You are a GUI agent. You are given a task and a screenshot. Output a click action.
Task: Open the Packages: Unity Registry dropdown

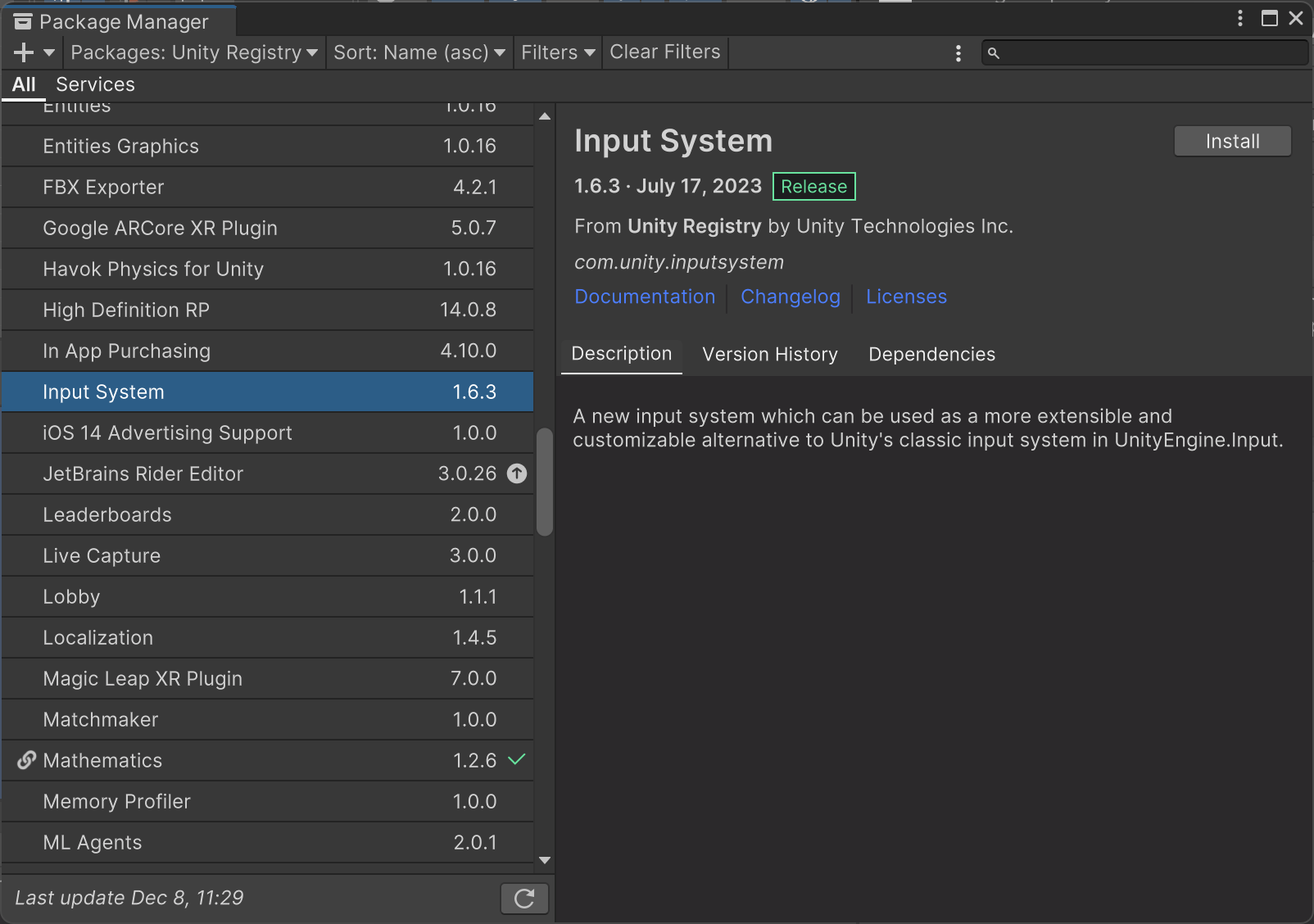coord(194,52)
